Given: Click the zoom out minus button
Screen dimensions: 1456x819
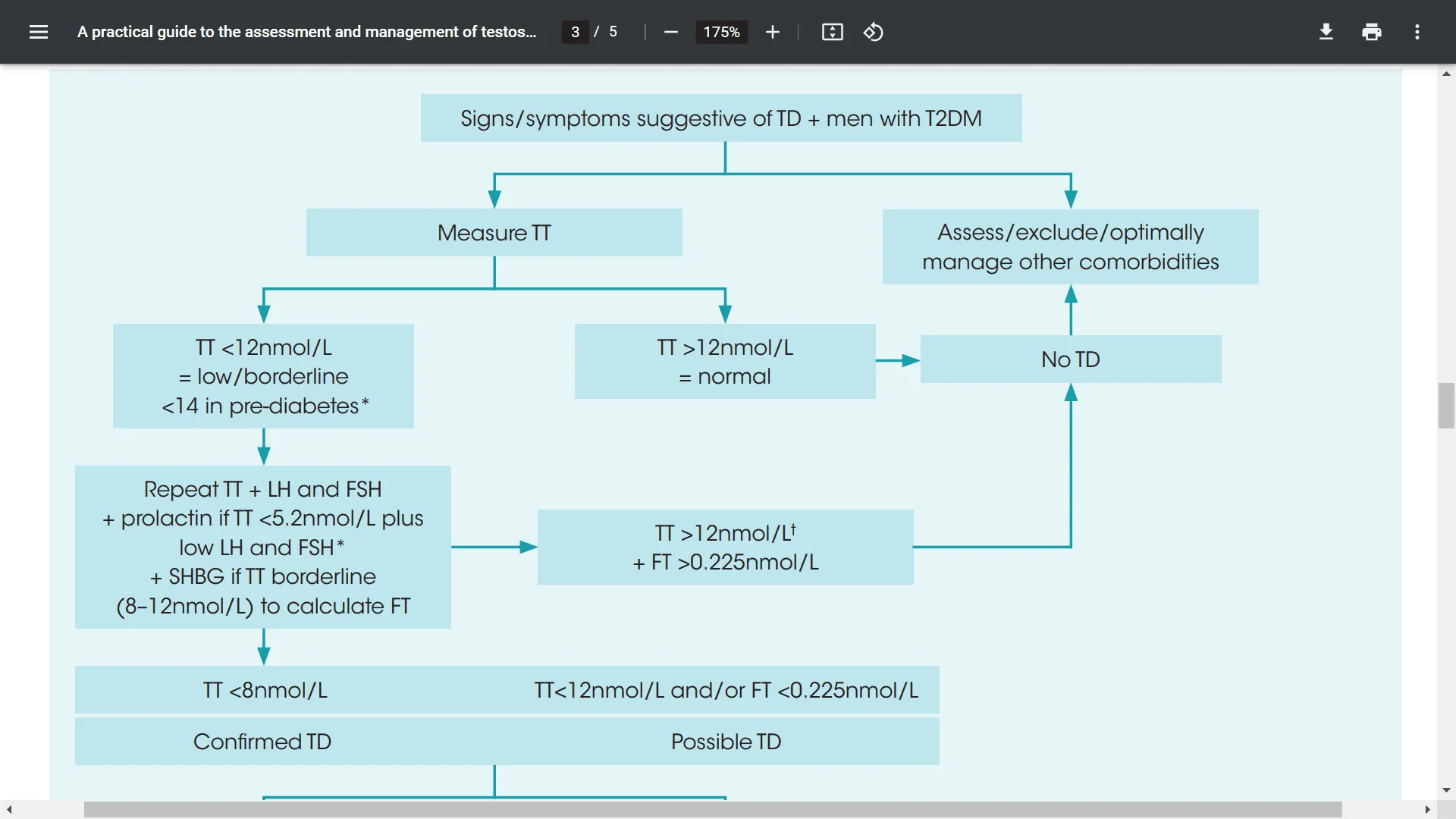Looking at the screenshot, I should (x=670, y=32).
